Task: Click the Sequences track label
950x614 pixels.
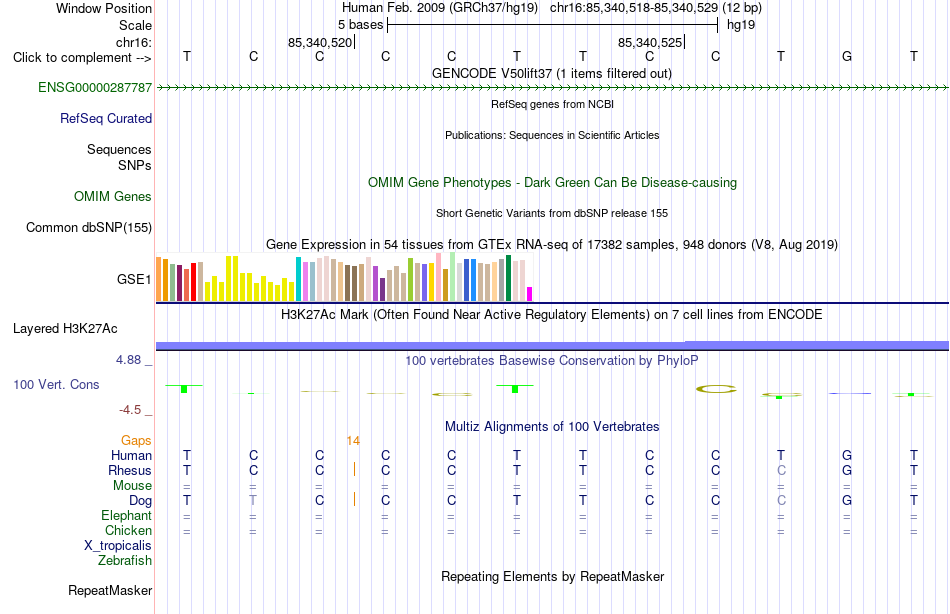Action: (x=119, y=149)
